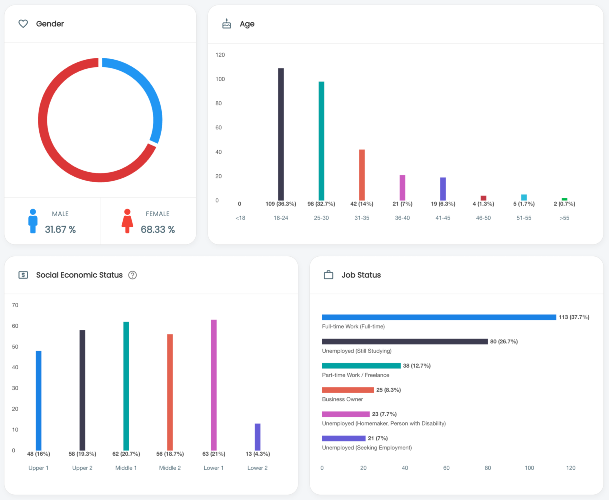Click the Age card title
This screenshot has height=500, width=609.
[247, 24]
